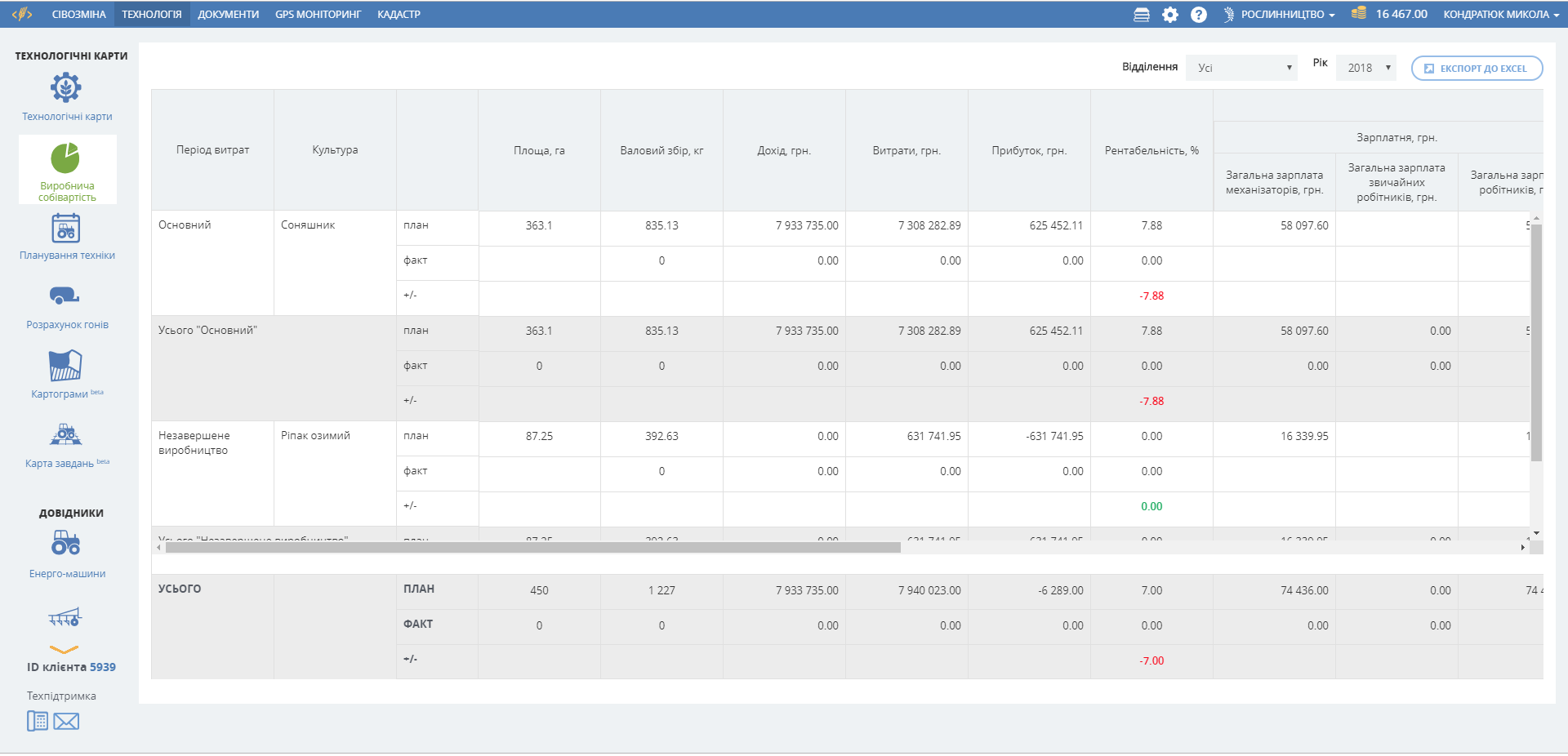This screenshot has height=756, width=1568.
Task: Open Картограми field map icon
Action: point(65,366)
